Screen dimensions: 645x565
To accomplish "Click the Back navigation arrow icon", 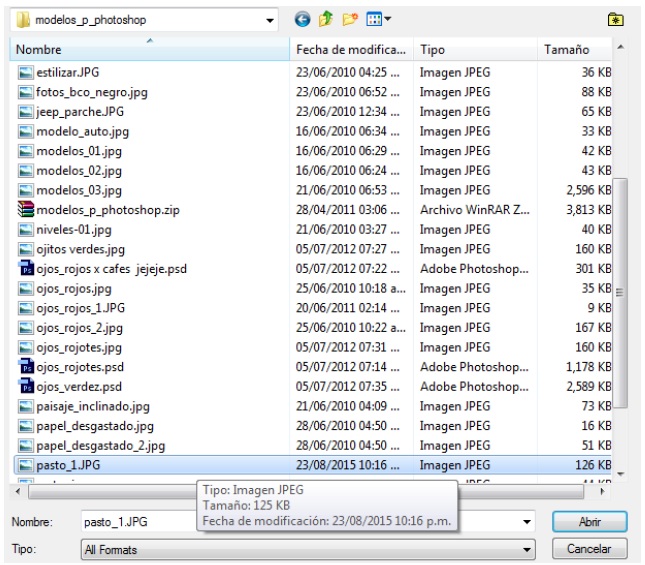I will (x=302, y=19).
